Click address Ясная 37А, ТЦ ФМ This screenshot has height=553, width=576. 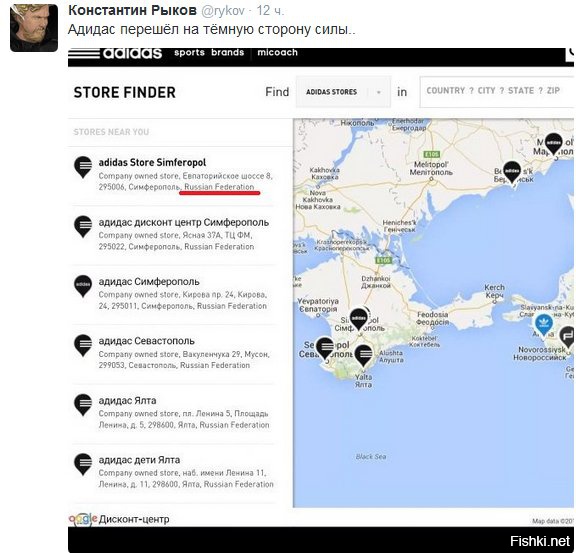217,235
